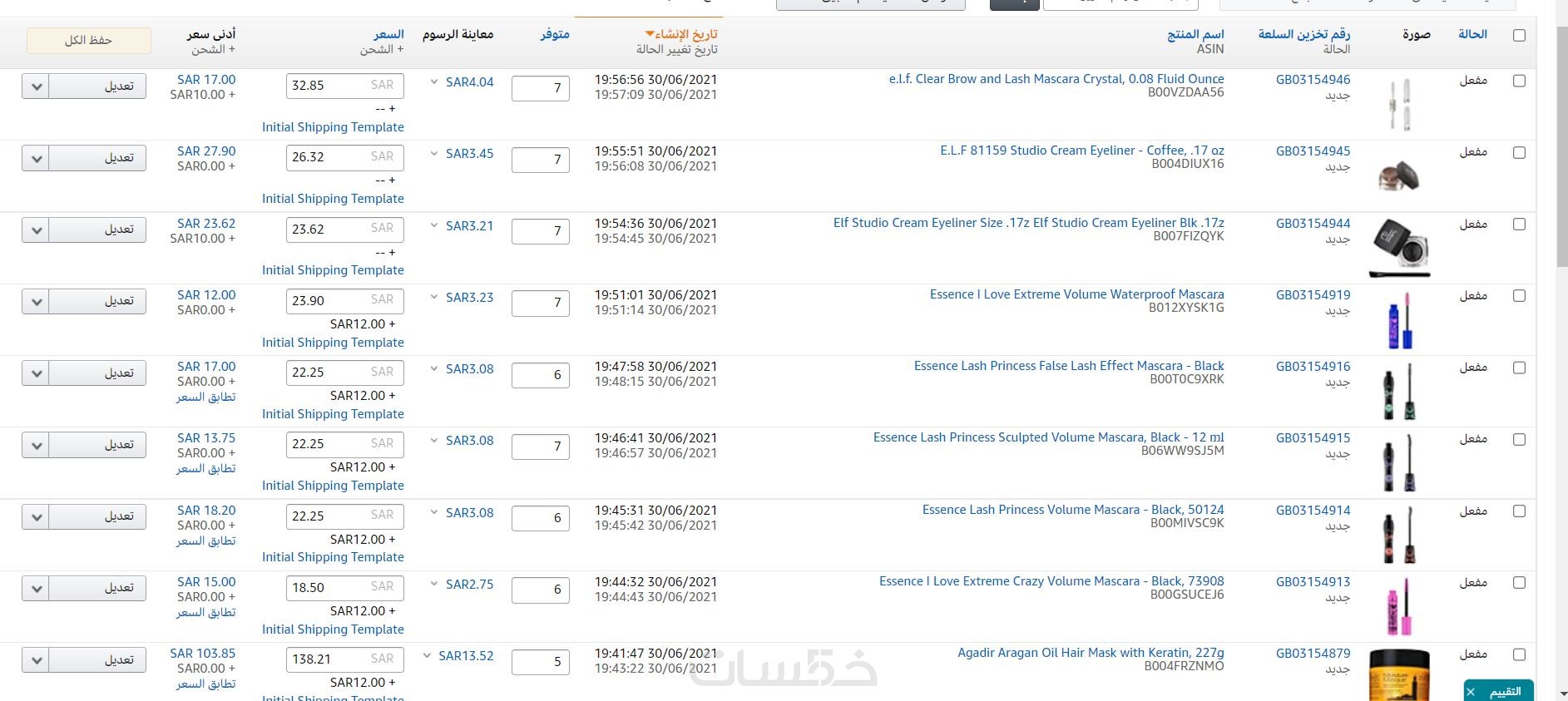Open Initial Shipping Template for e.l.f. Clear Brow
1568x701 pixels.
coord(333,127)
